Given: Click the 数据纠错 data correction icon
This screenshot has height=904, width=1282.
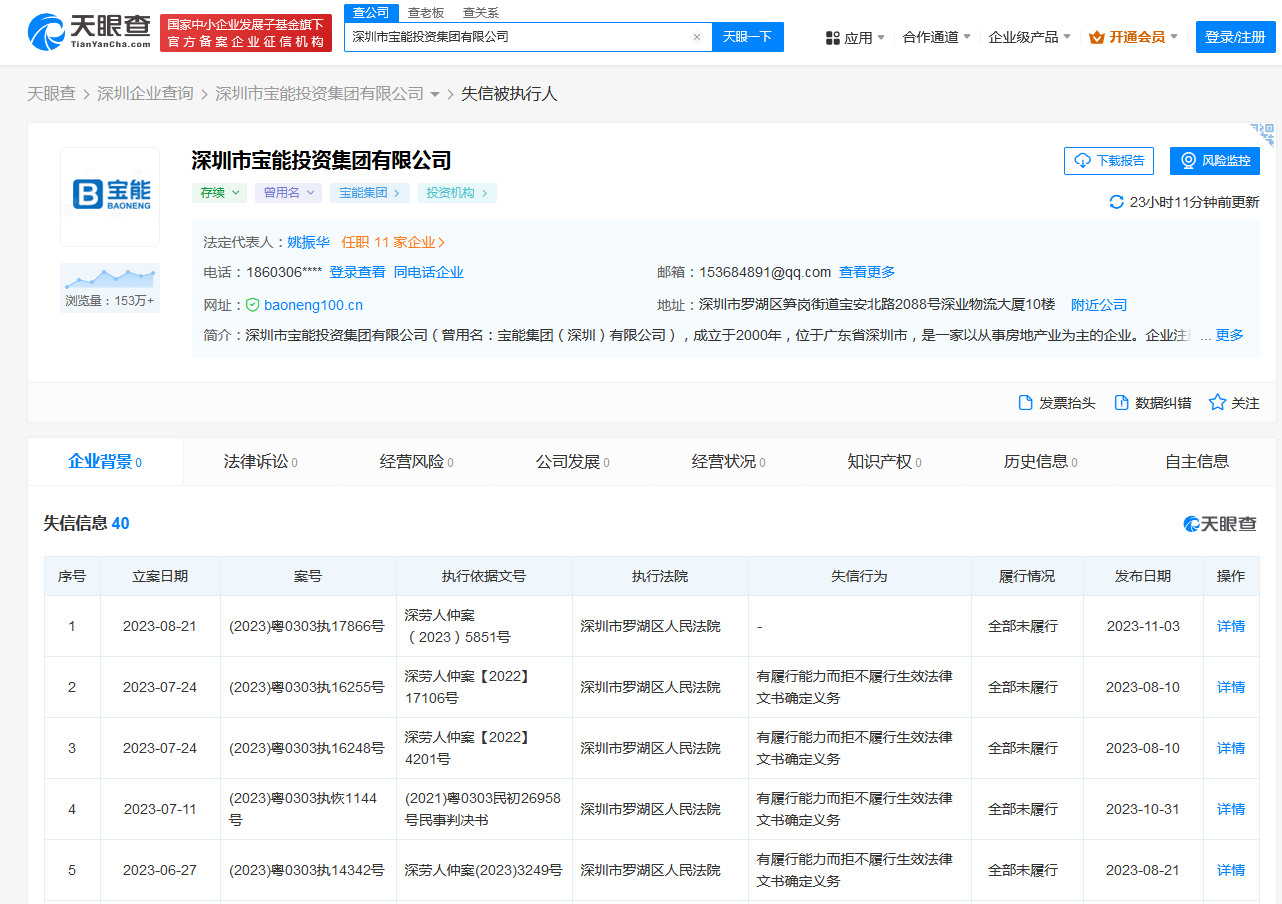Looking at the screenshot, I should [x=1121, y=403].
